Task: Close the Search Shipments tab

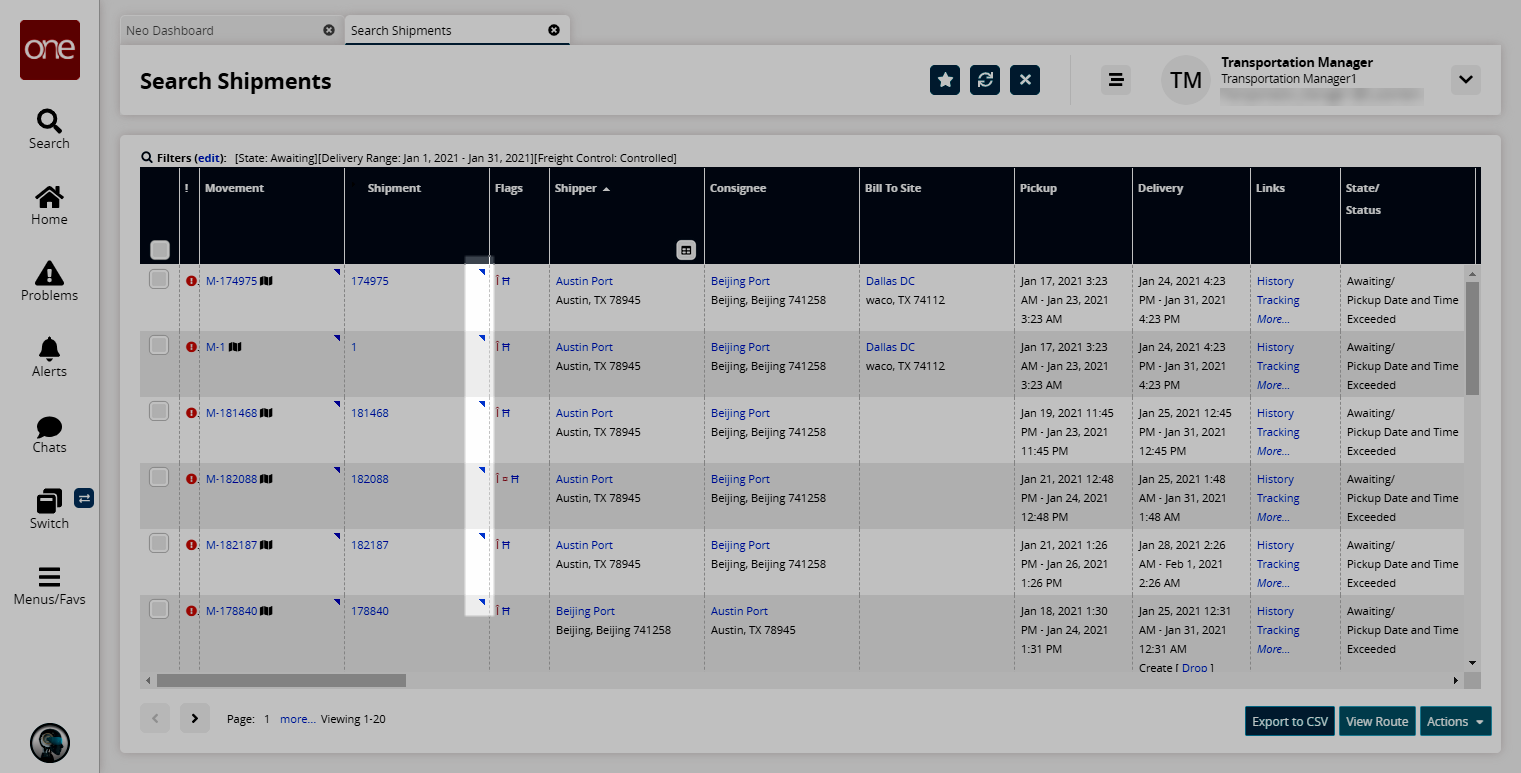Action: [554, 30]
